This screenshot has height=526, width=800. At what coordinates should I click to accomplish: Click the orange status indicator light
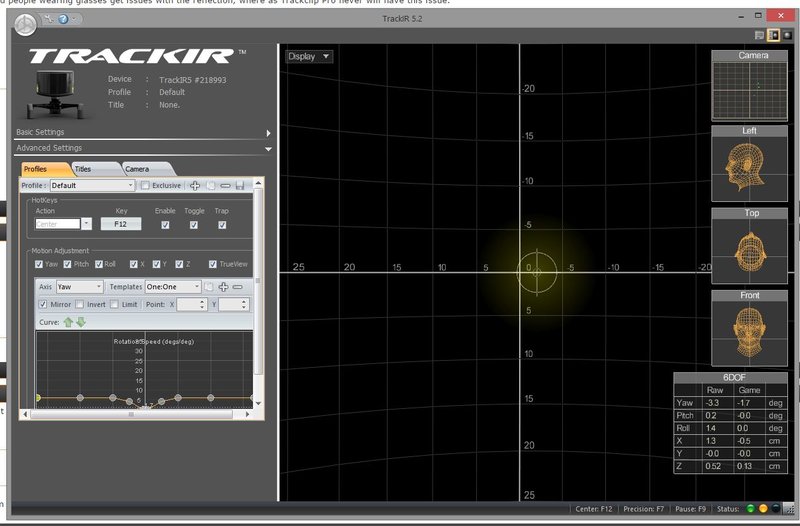pos(763,508)
